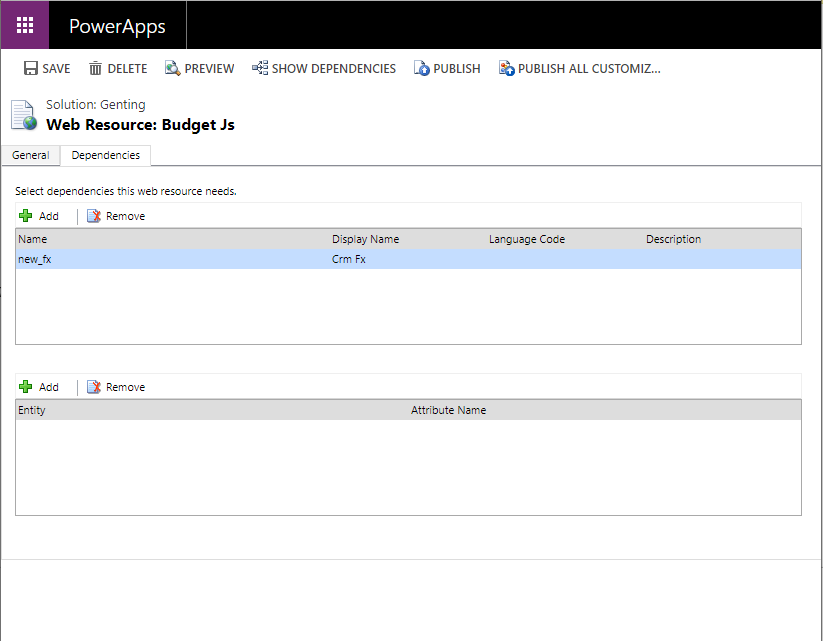Select the Dependencies tab
This screenshot has width=823, height=641.
pos(105,155)
